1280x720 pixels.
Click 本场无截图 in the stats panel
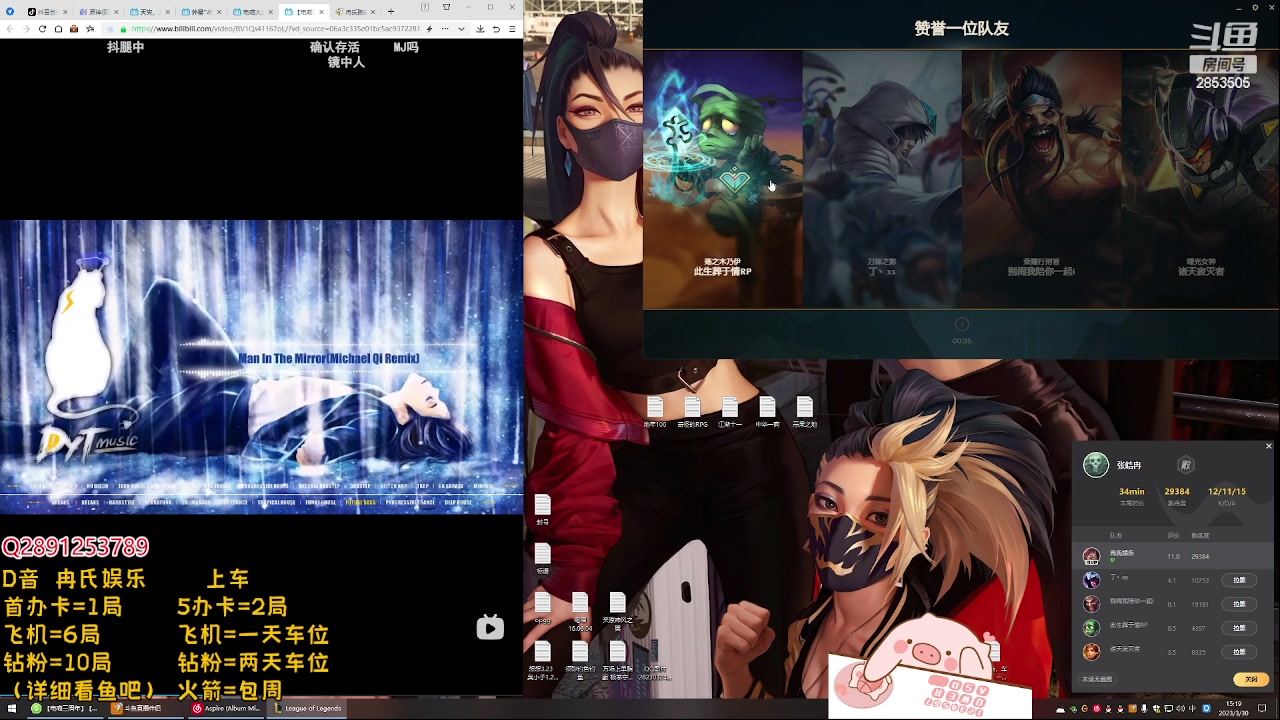coord(1097,679)
